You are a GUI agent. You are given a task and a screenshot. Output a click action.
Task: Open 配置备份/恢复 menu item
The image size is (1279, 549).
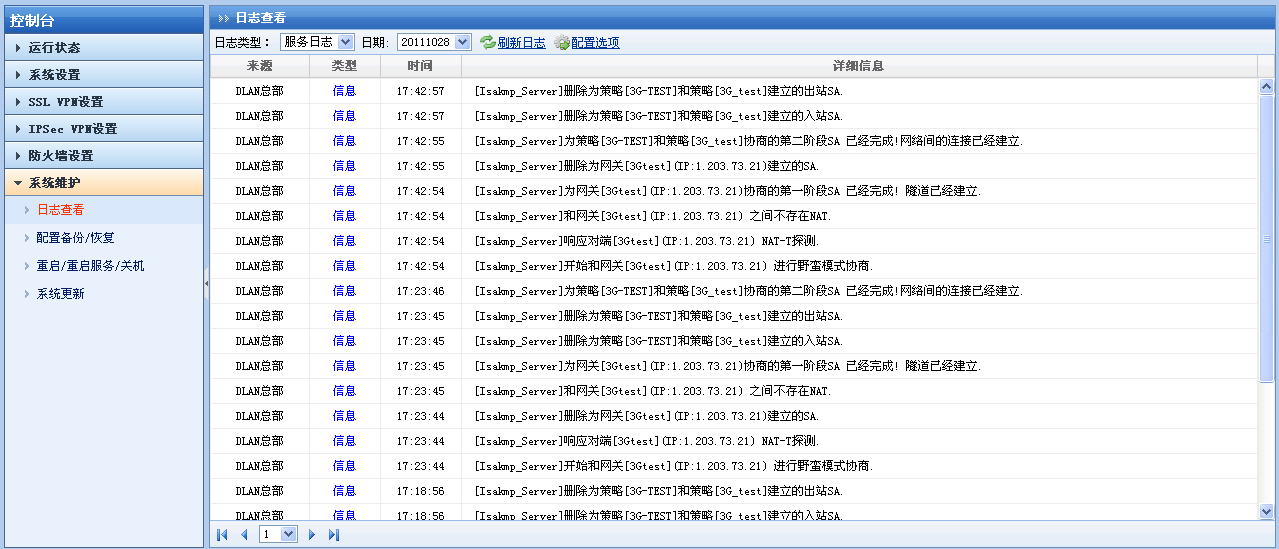point(75,238)
